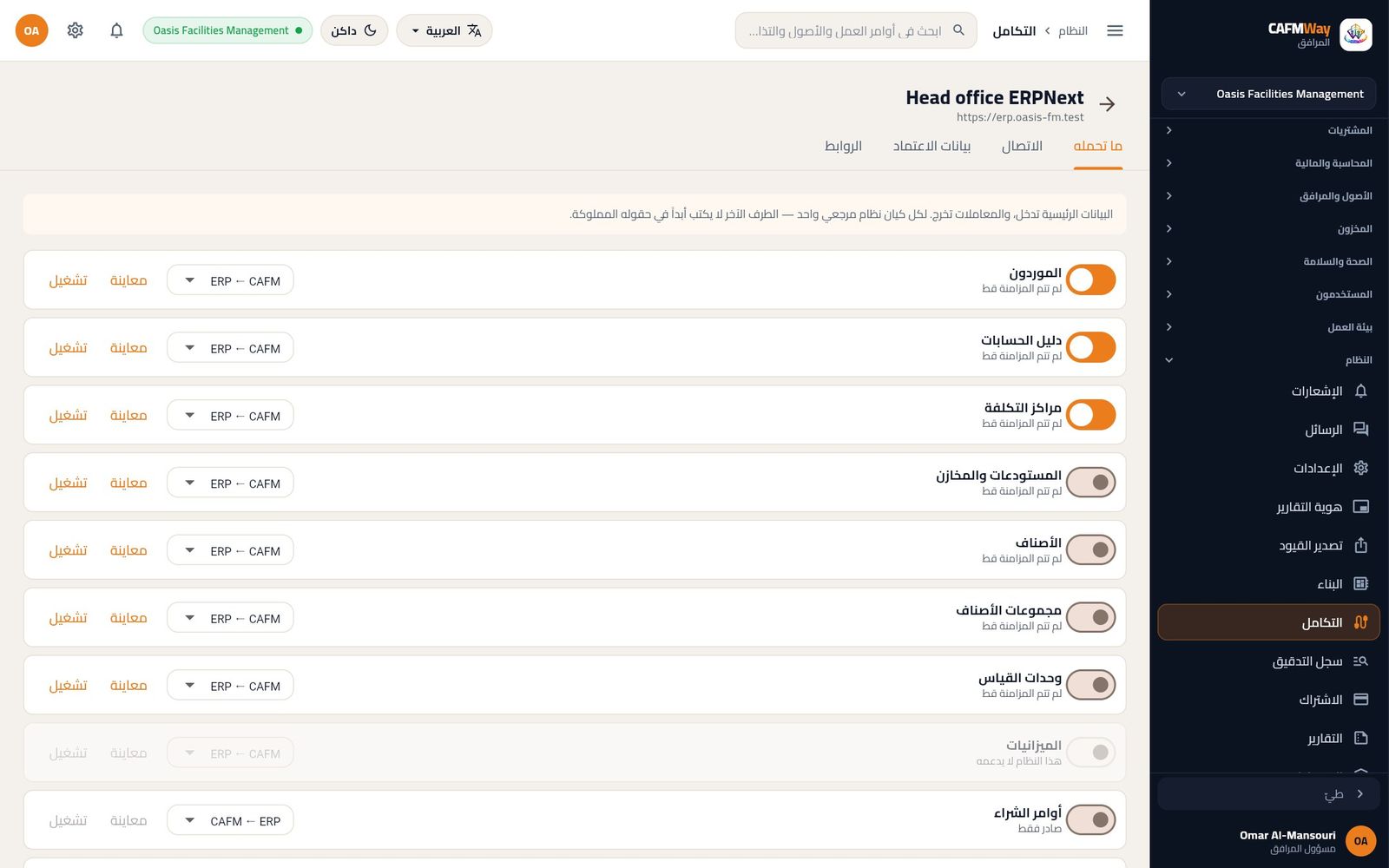Click تشغيل for مراكز التكلفة row
Image resolution: width=1389 pixels, height=868 pixels.
[68, 416]
